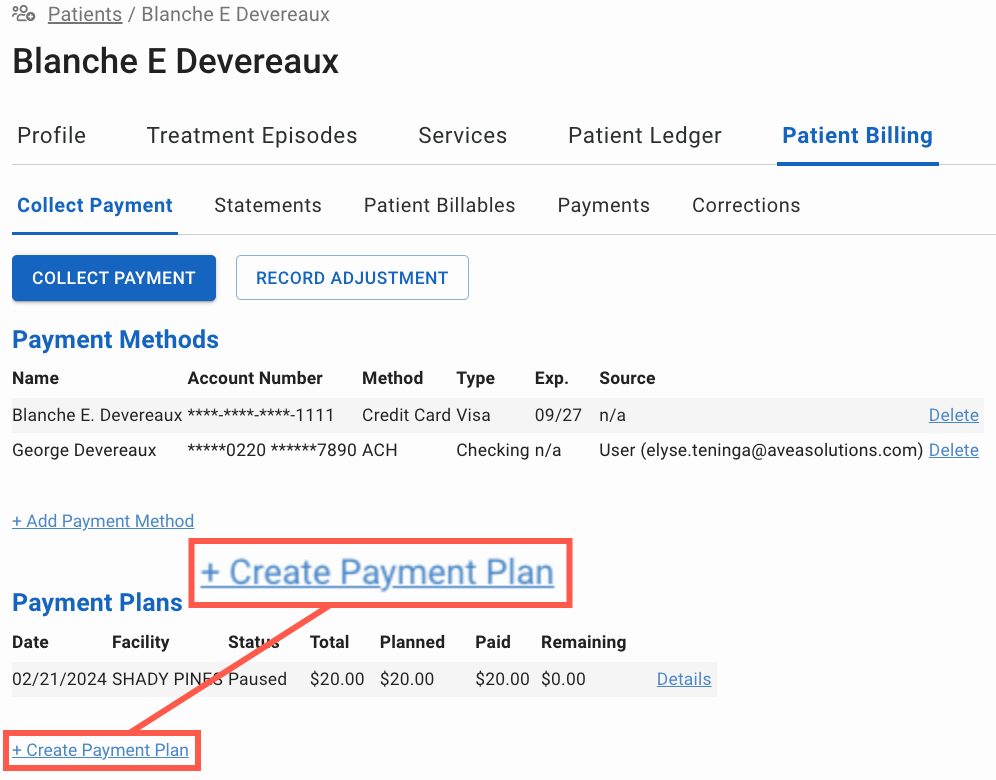Open the Corrections sub-tab

pyautogui.click(x=745, y=205)
